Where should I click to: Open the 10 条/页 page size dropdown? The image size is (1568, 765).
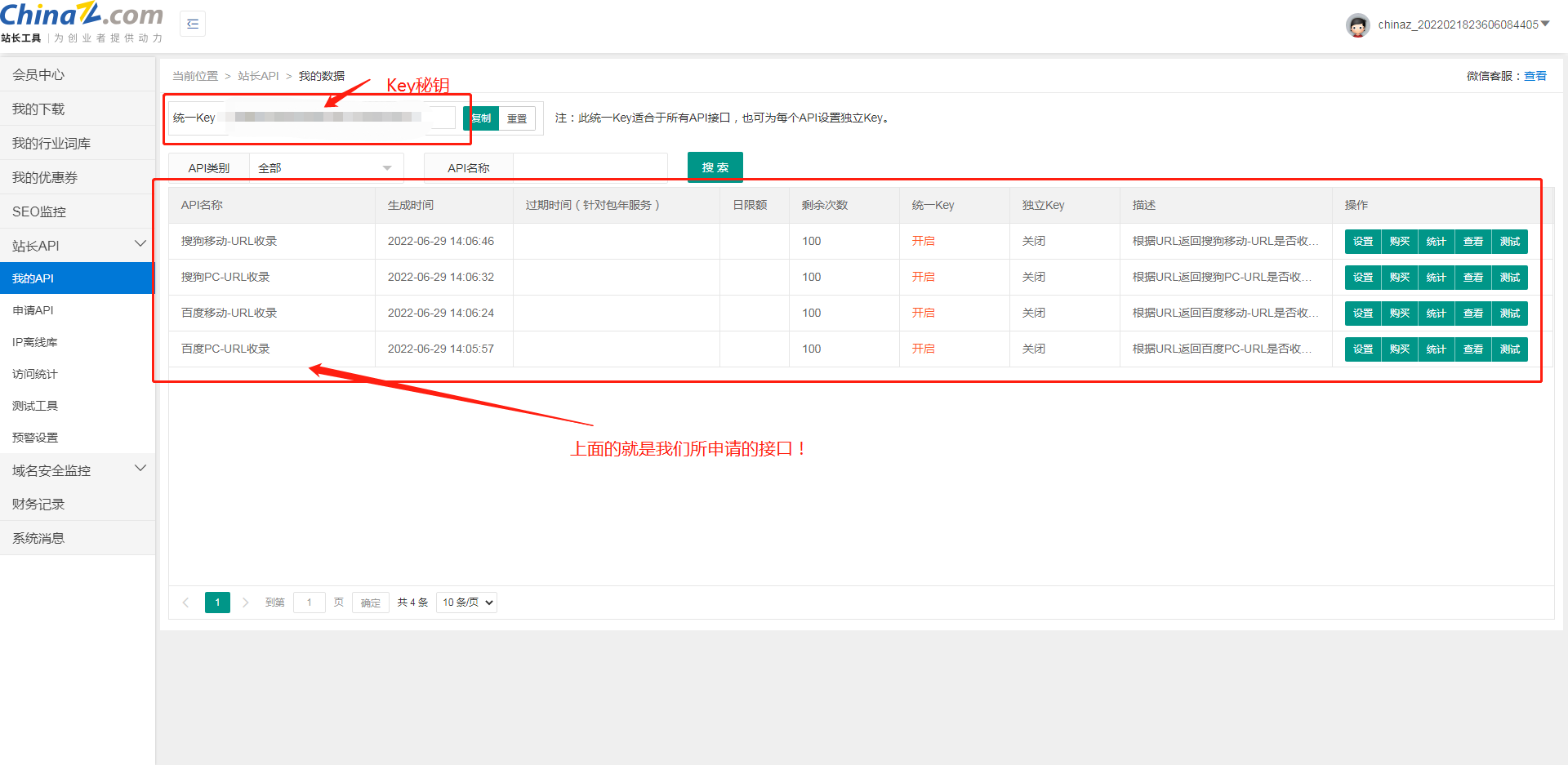467,603
